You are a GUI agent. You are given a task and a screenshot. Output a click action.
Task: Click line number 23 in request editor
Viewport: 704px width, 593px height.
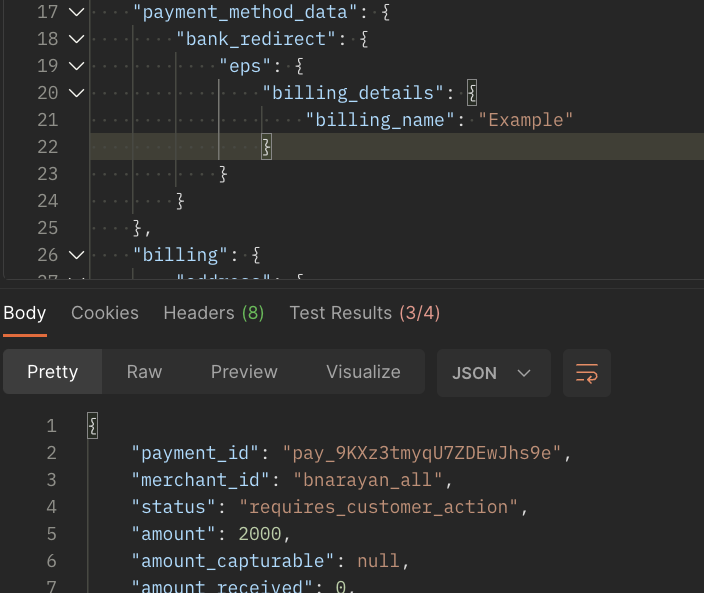coord(48,174)
